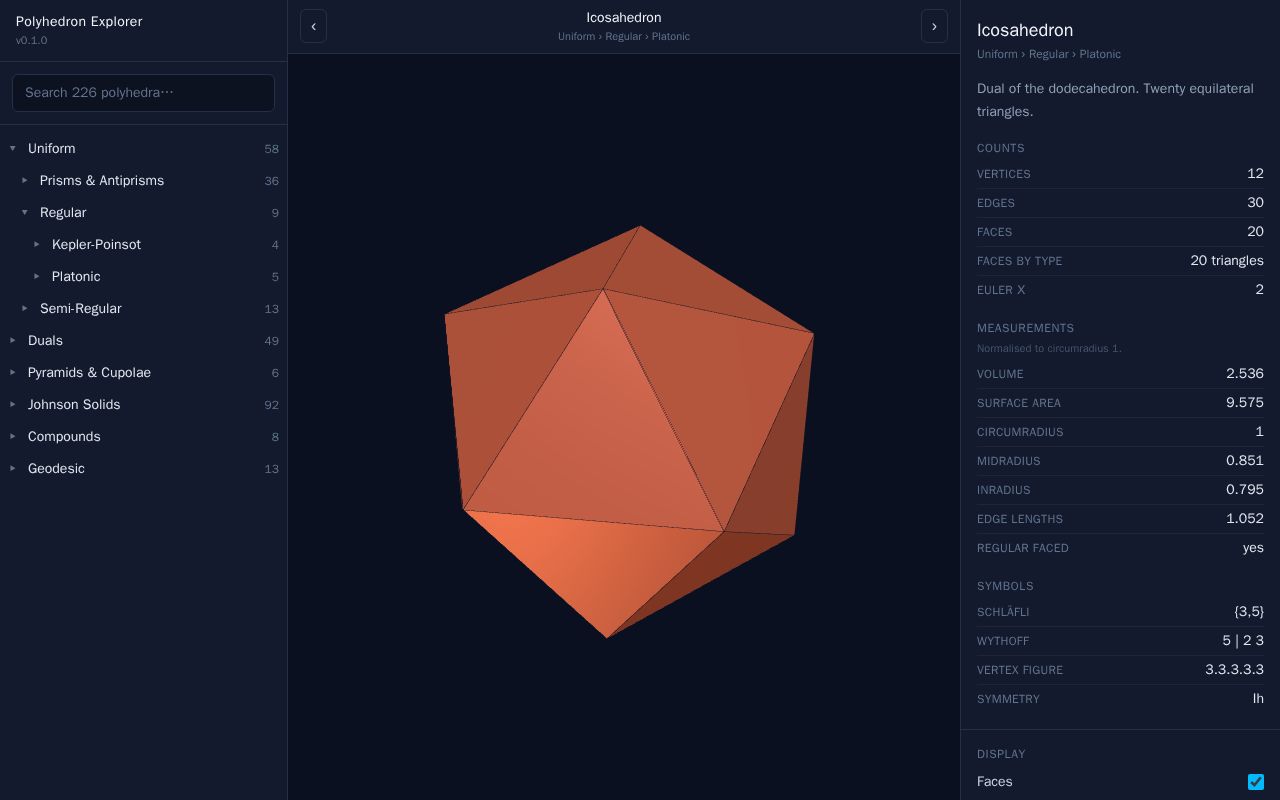Uncheck the Faces display checkbox

[1256, 782]
